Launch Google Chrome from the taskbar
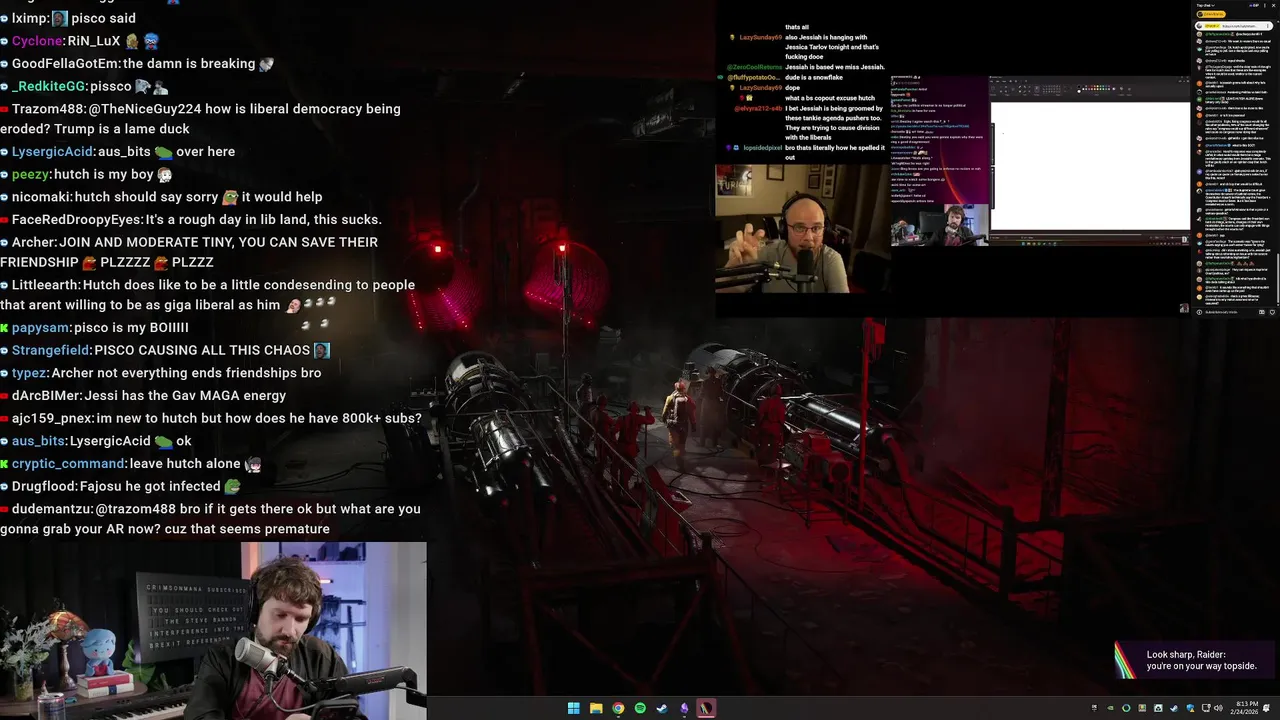The width and height of the screenshot is (1280, 720). 618,708
